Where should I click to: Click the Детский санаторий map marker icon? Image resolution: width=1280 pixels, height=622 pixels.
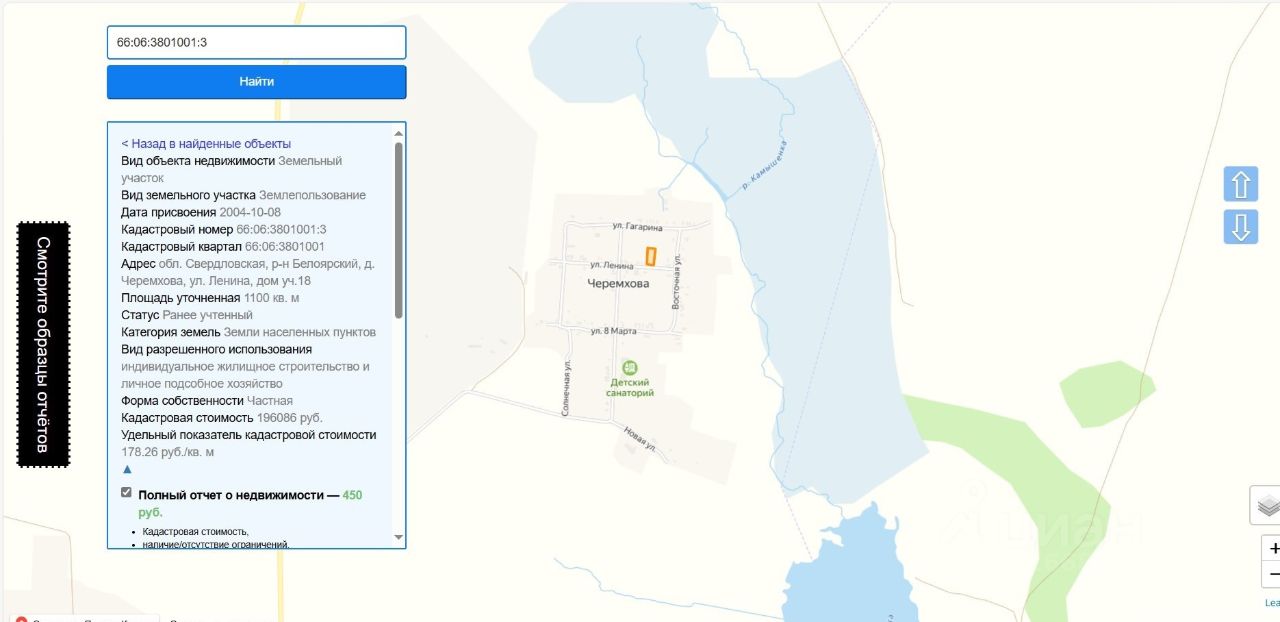click(629, 367)
